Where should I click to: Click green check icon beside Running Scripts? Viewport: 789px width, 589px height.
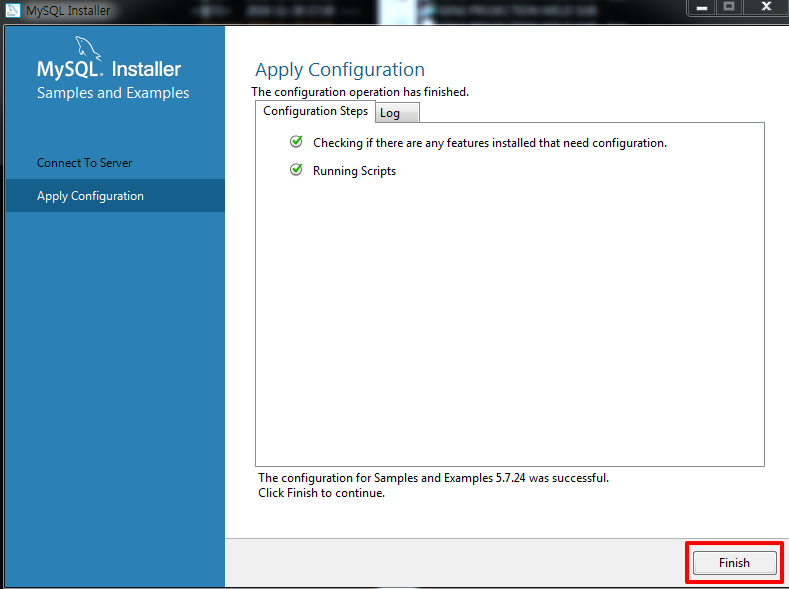(x=296, y=170)
